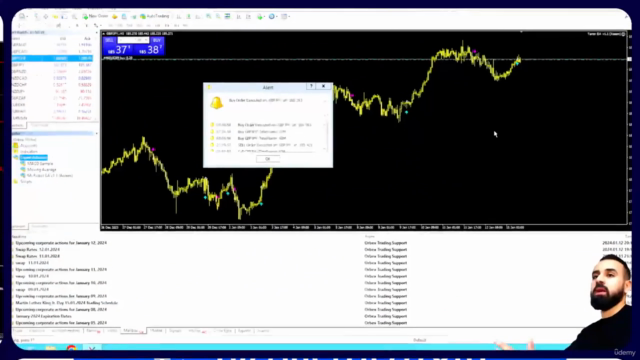Click the zoom magnifier toolbar icon left of New Order

(74, 16)
